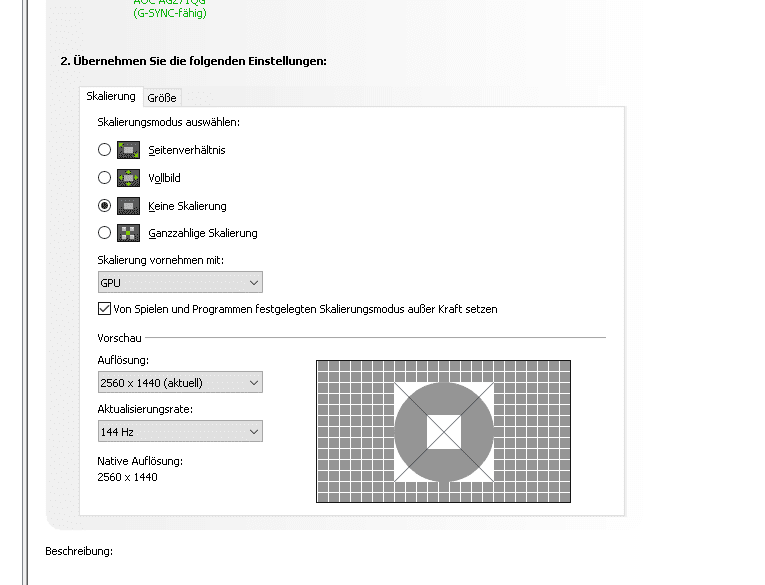Image resolution: width=765 pixels, height=585 pixels.
Task: Click the heading '2. Übernehmen Sie die folgenden Einstellungen:'
Action: [x=194, y=61]
